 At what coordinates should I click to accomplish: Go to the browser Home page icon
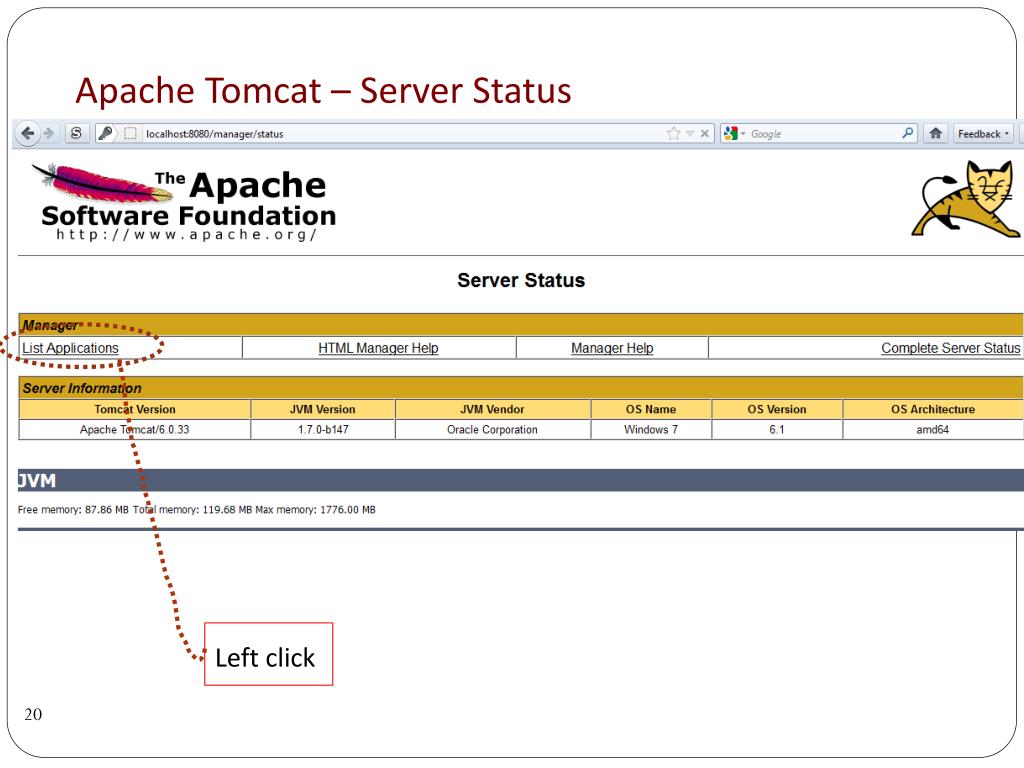coord(935,133)
